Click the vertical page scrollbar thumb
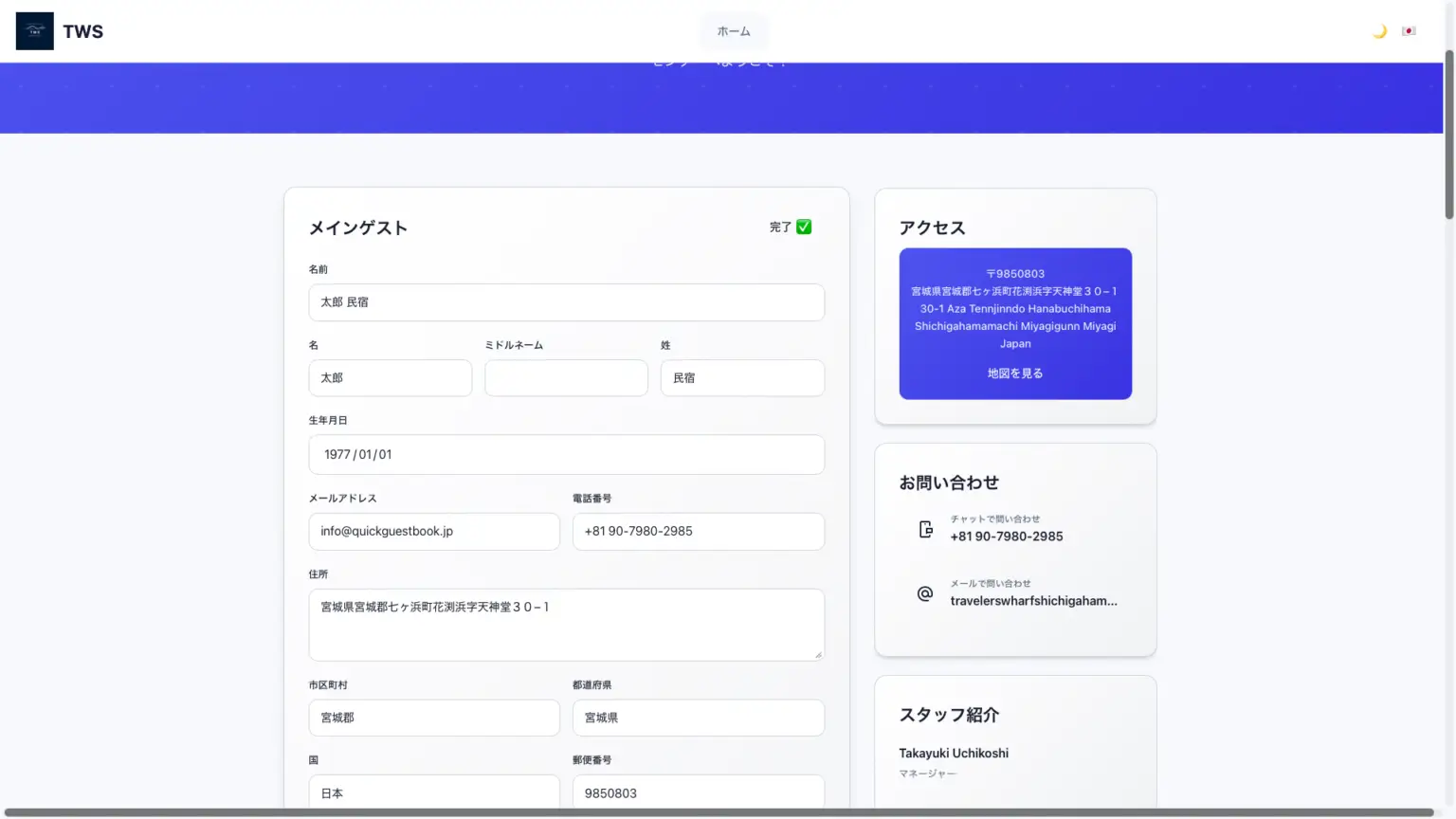1456x819 pixels. click(x=1448, y=133)
